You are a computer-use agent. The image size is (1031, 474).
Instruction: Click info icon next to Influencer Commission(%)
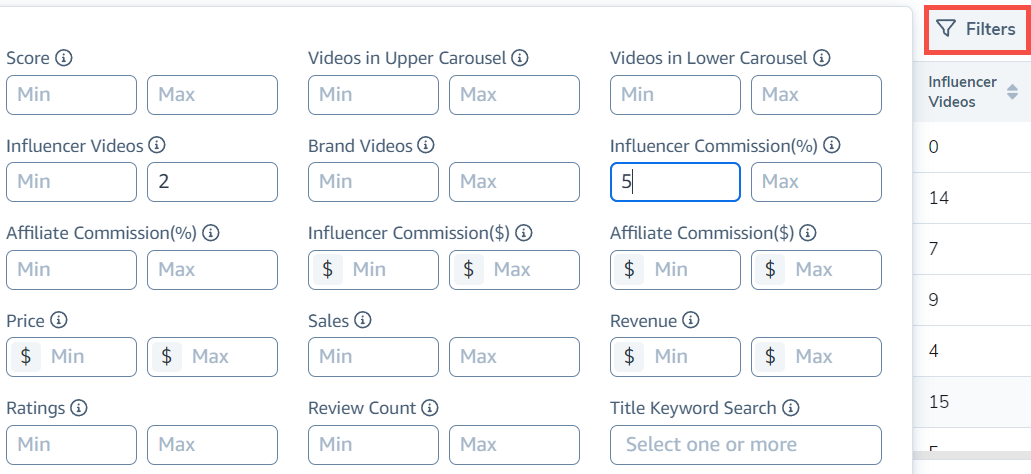pyautogui.click(x=832, y=145)
